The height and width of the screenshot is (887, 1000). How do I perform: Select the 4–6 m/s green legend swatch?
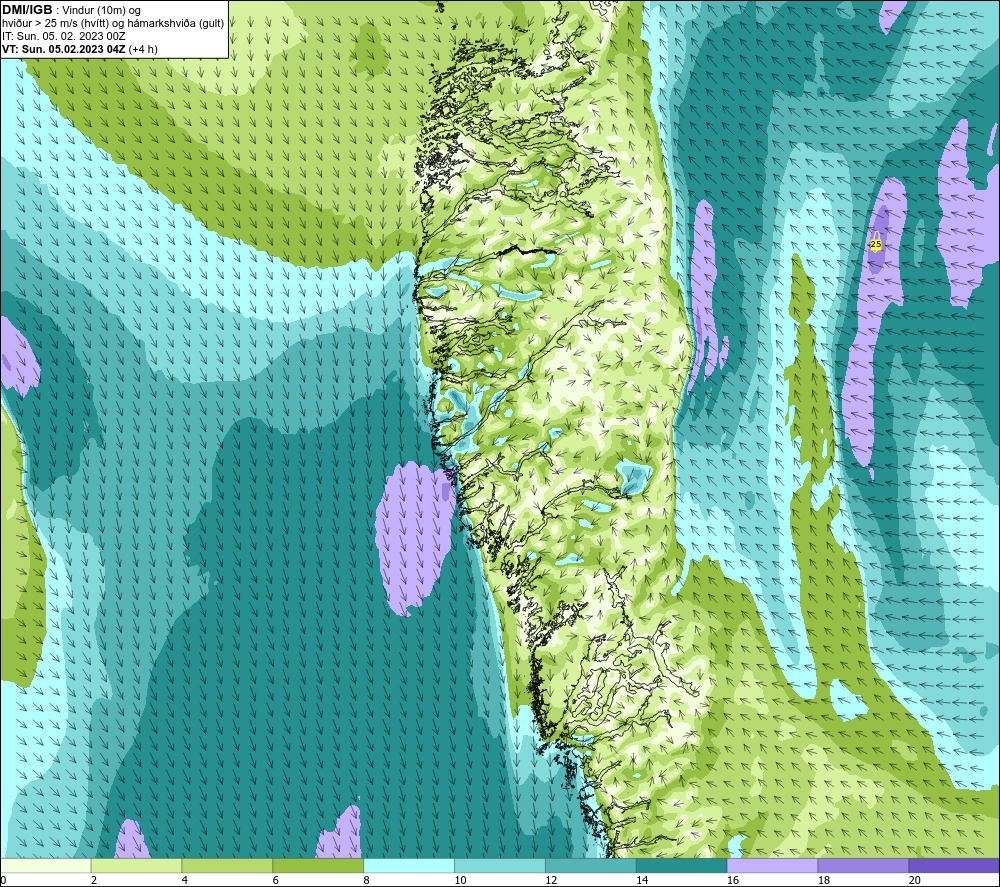[227, 865]
